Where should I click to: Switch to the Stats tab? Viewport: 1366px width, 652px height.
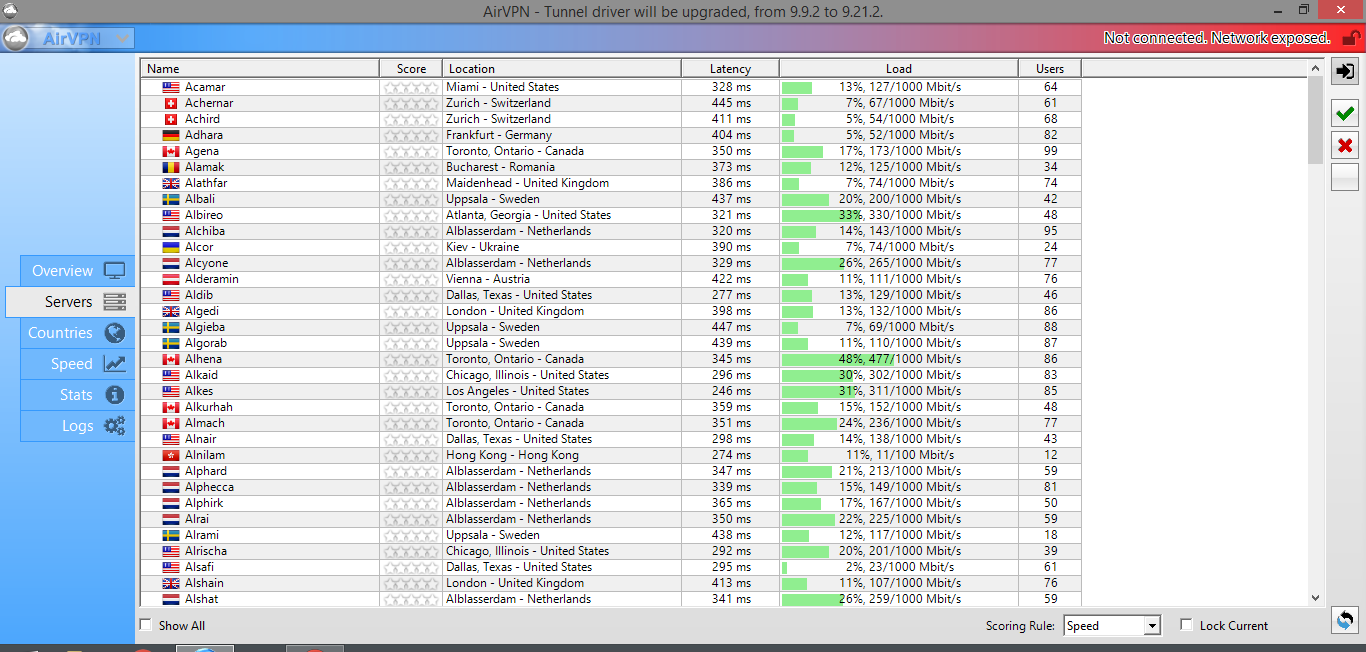[77, 395]
